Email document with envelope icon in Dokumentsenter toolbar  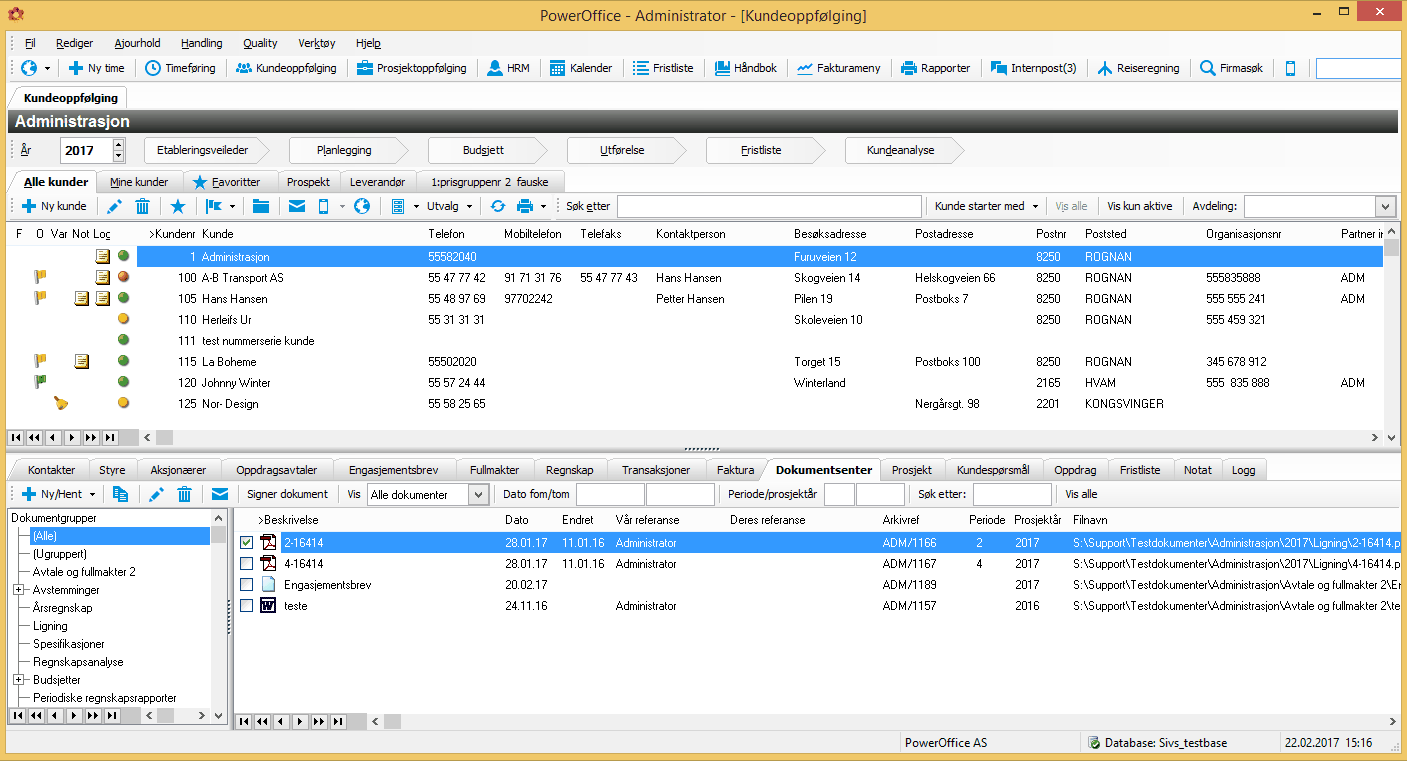pos(219,494)
